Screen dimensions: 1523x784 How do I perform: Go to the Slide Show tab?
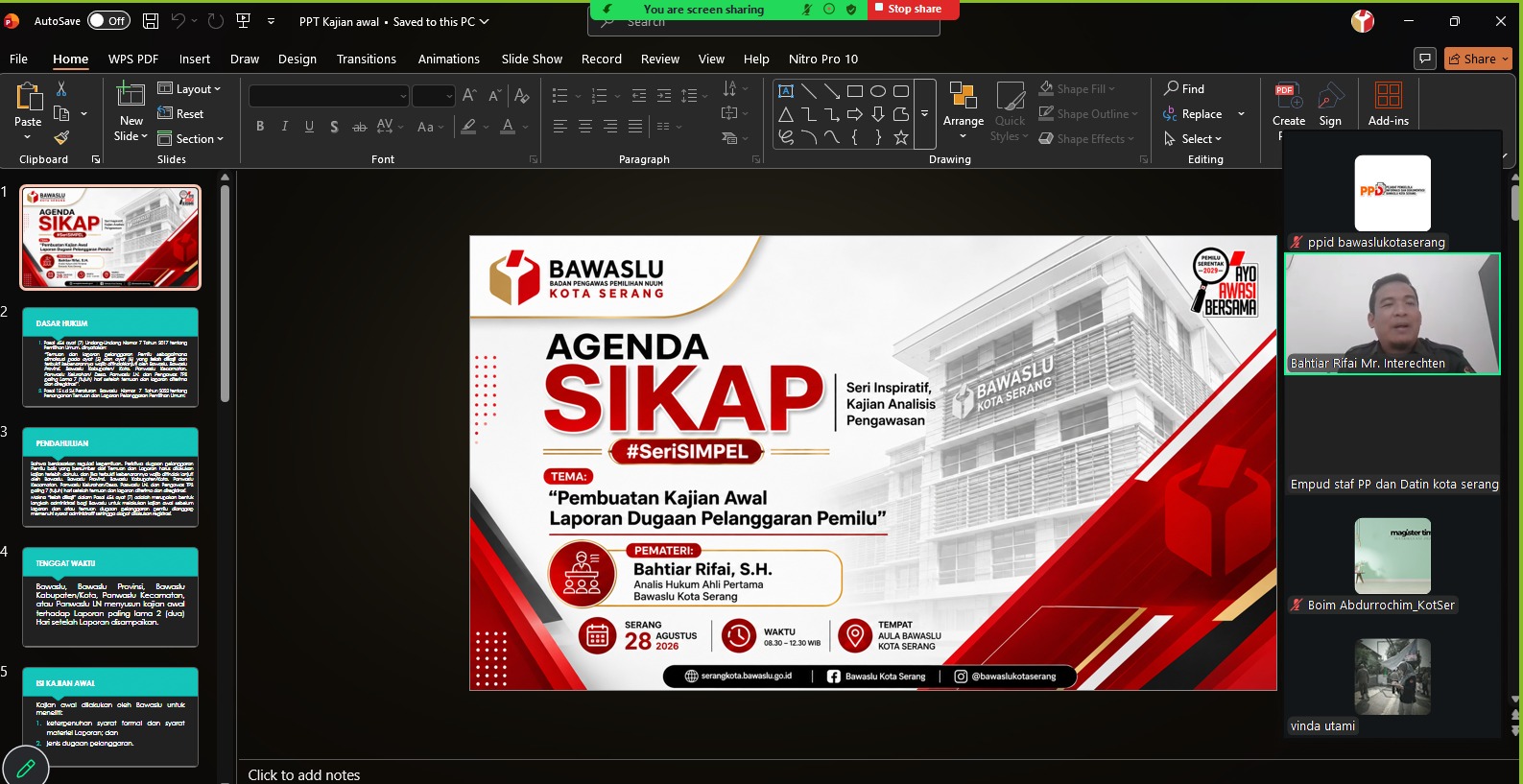pos(532,59)
